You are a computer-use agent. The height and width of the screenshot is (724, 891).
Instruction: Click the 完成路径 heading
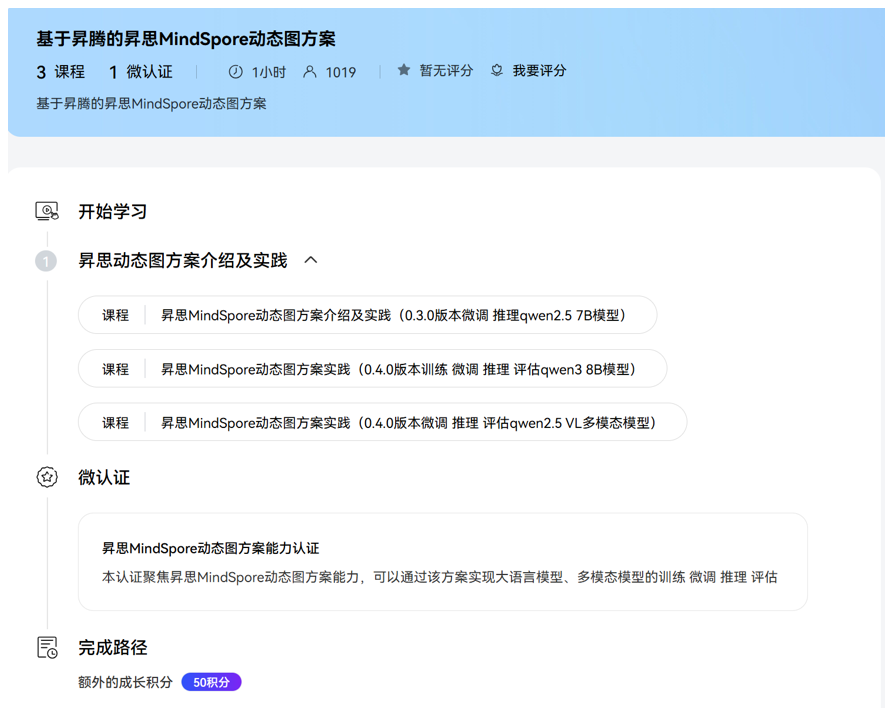tap(113, 647)
